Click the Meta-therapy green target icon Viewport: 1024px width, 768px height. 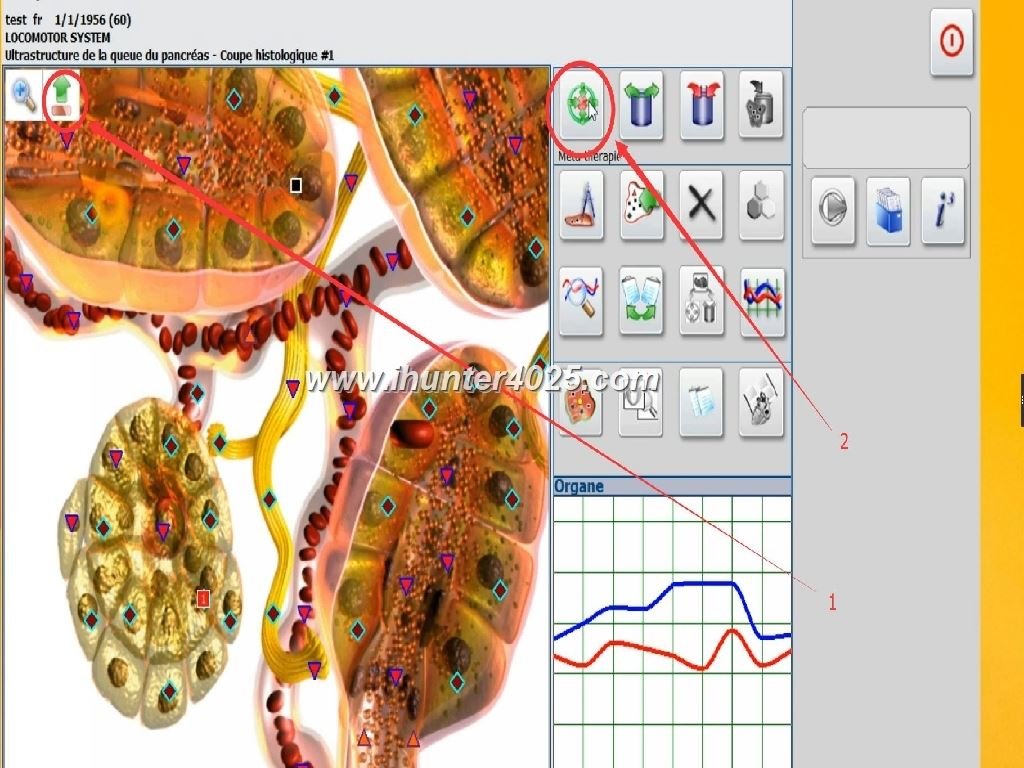[x=580, y=105]
